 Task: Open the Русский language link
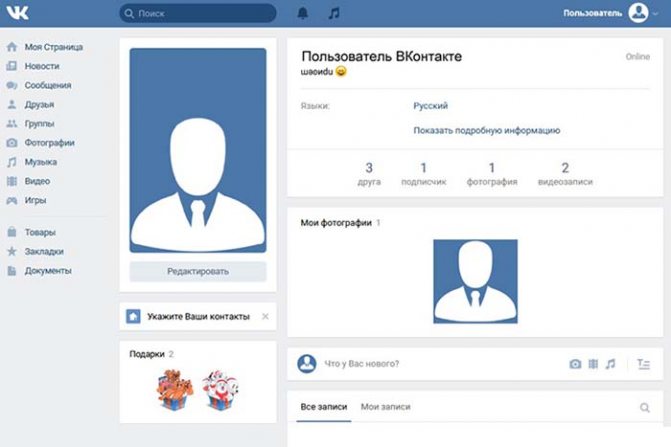coord(431,106)
